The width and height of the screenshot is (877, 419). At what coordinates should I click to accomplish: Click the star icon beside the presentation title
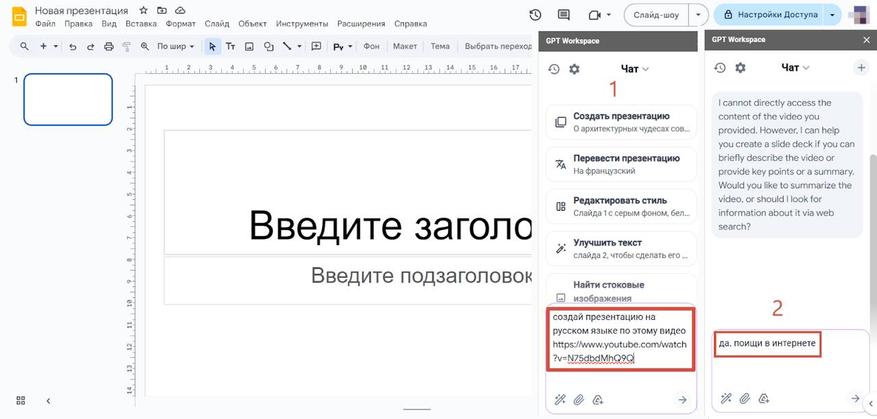click(144, 10)
